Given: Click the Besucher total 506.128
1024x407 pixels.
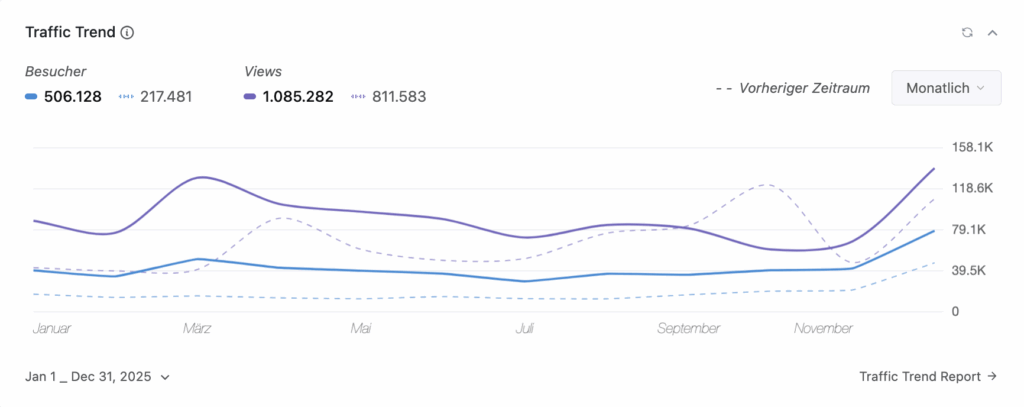Looking at the screenshot, I should click(73, 97).
